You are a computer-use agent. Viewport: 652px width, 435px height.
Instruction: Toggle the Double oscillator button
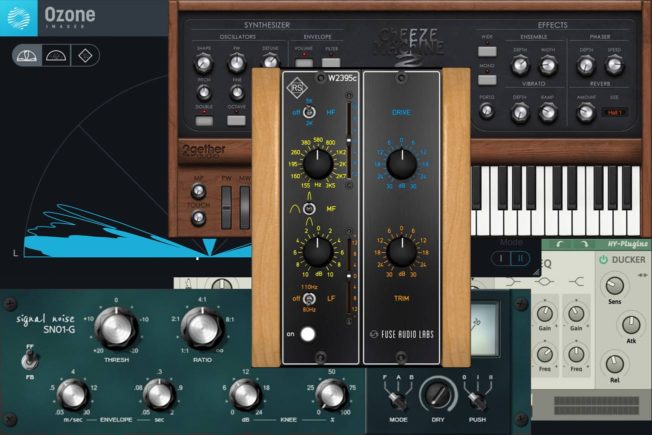[204, 121]
